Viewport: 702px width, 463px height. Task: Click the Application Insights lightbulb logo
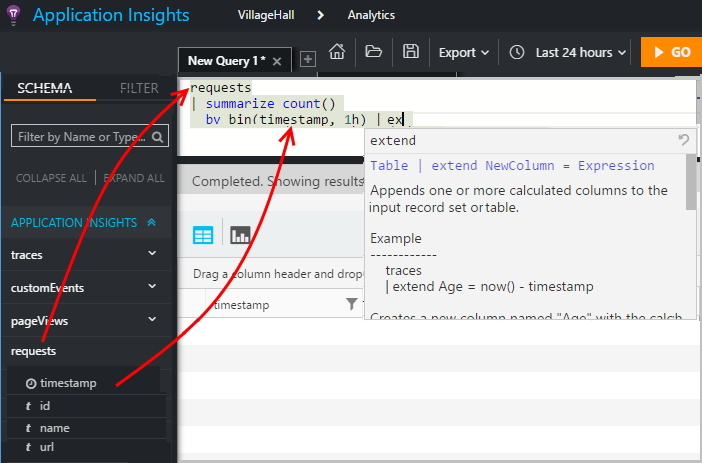coord(13,15)
